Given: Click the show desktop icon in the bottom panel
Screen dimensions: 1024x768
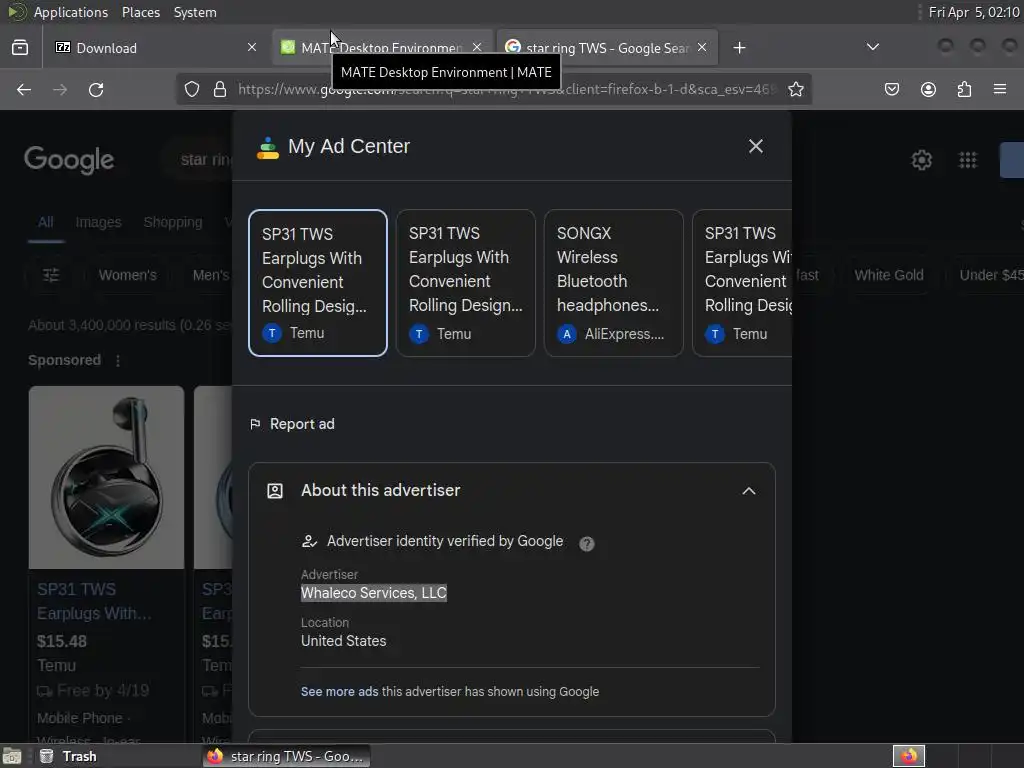Looking at the screenshot, I should (12, 756).
